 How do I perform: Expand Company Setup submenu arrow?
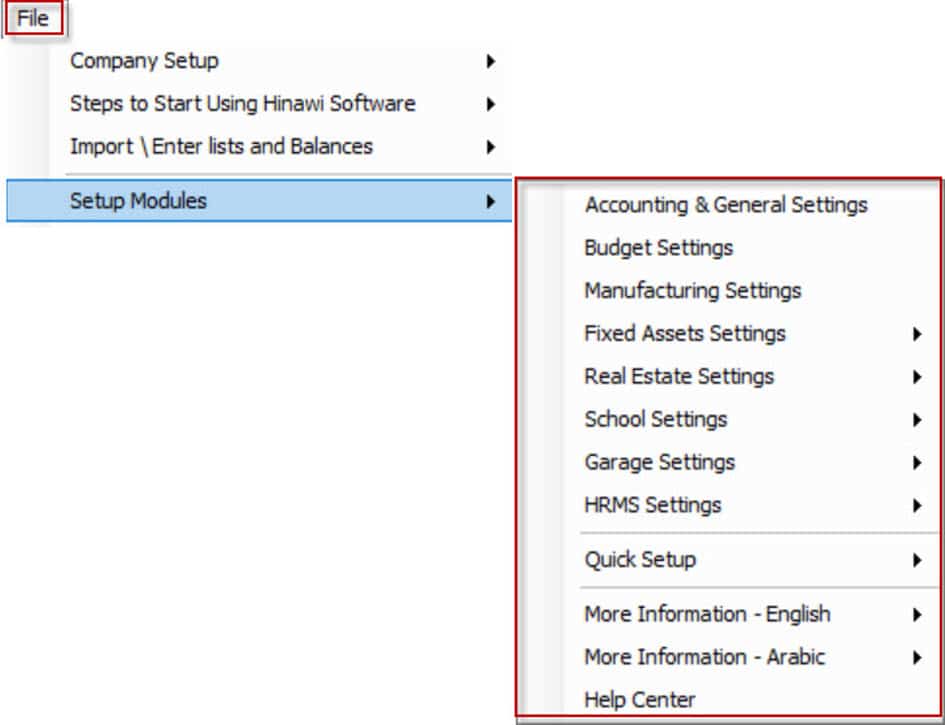[491, 61]
